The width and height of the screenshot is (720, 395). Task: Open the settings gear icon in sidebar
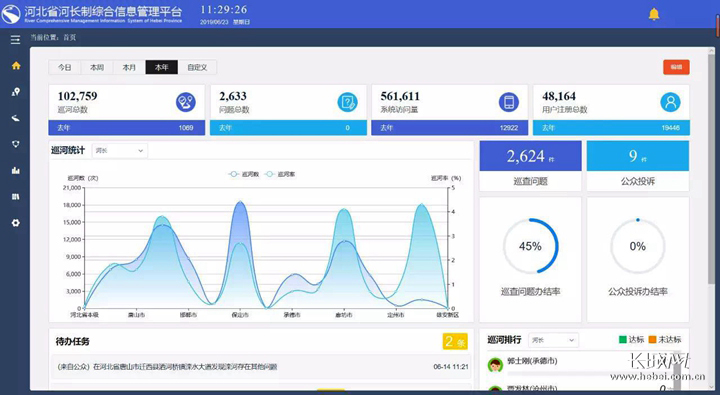click(16, 223)
